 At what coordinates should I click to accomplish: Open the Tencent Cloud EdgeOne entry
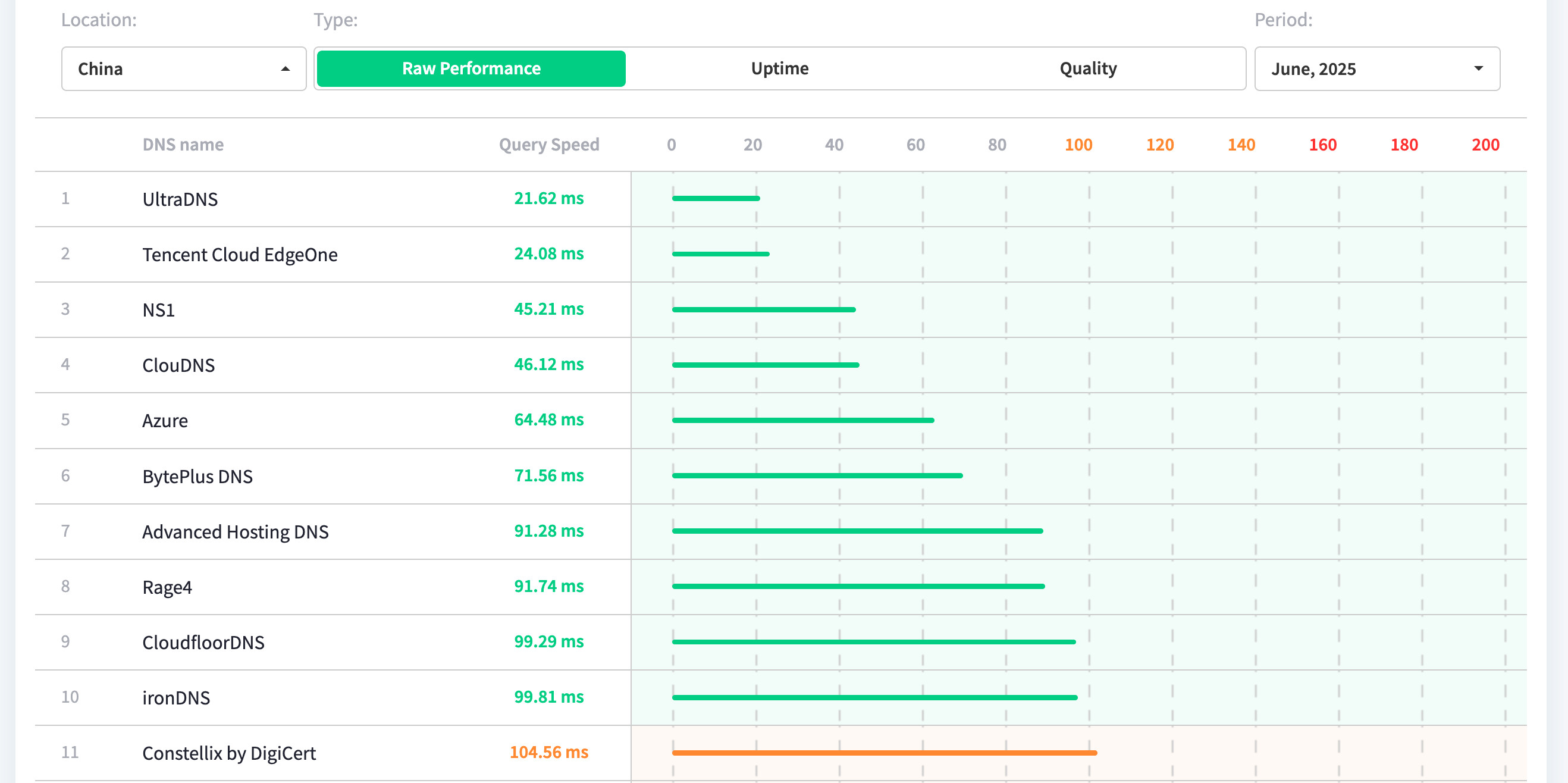239,255
